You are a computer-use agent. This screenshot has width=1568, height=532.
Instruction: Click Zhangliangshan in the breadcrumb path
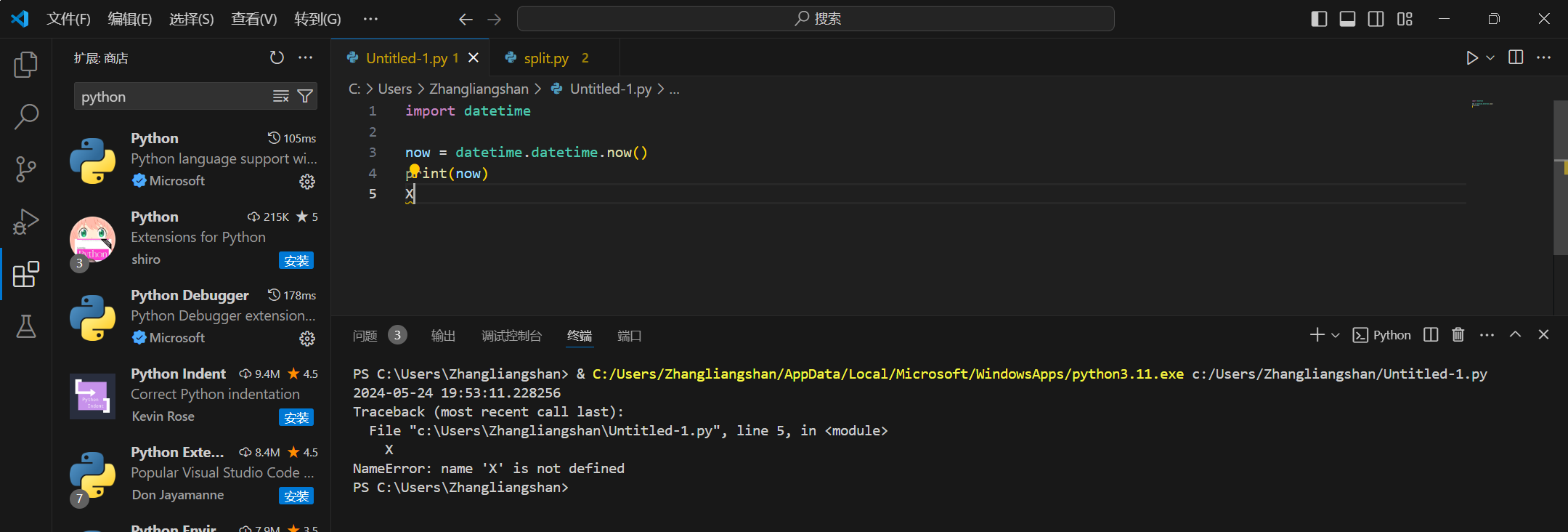[479, 89]
